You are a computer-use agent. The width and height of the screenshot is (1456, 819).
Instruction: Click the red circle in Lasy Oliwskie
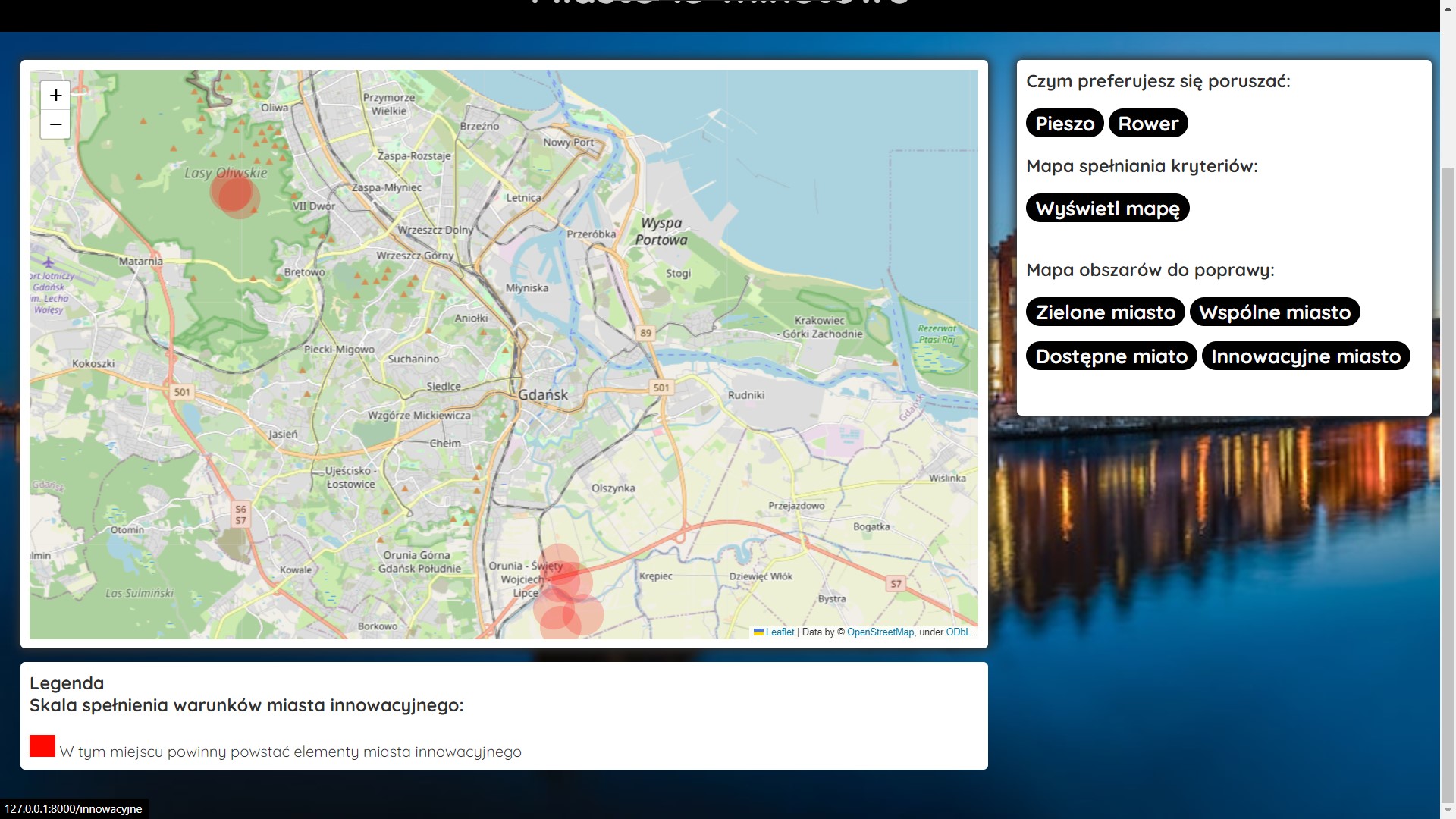click(234, 194)
